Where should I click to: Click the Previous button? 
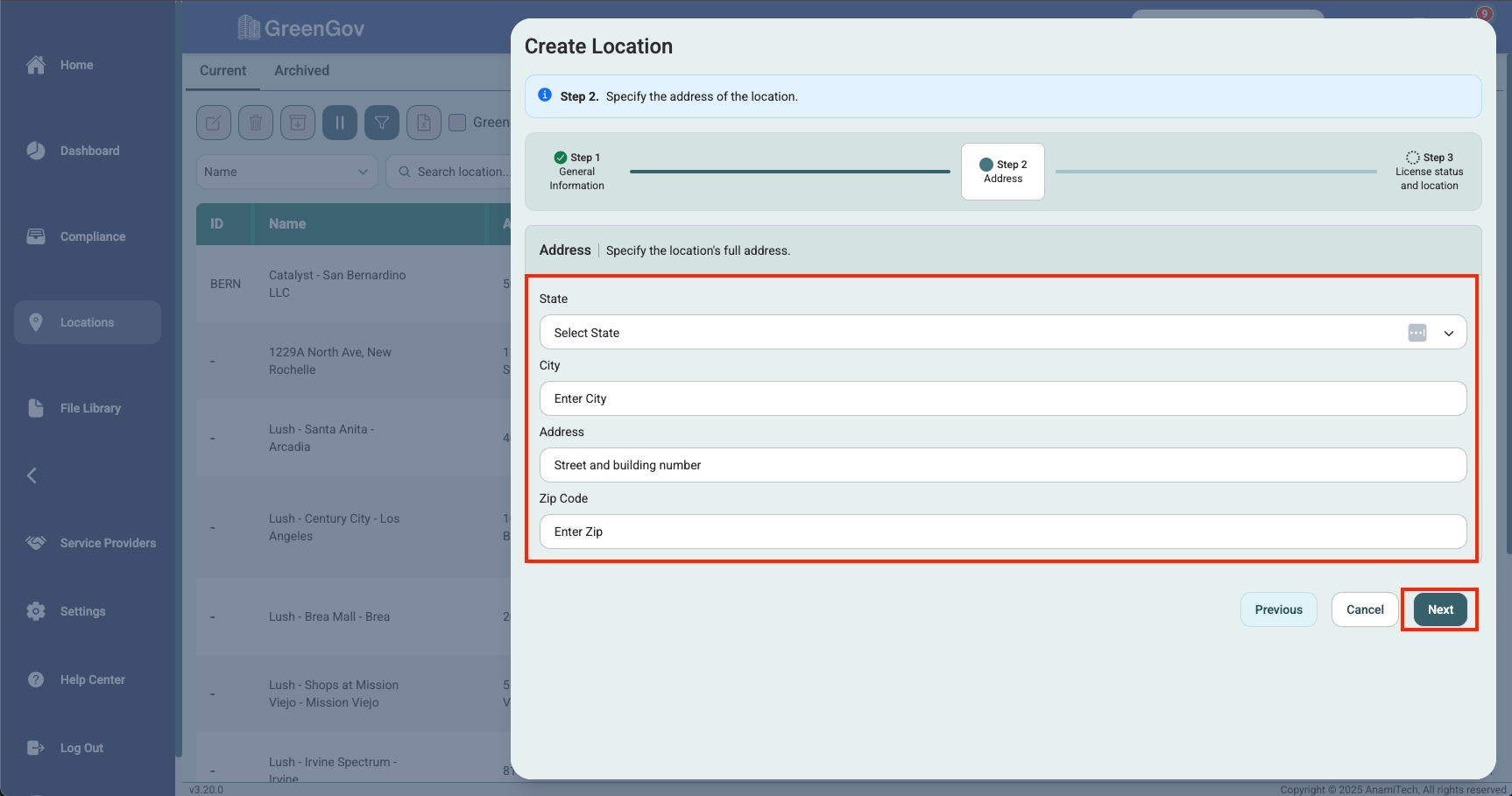point(1278,609)
